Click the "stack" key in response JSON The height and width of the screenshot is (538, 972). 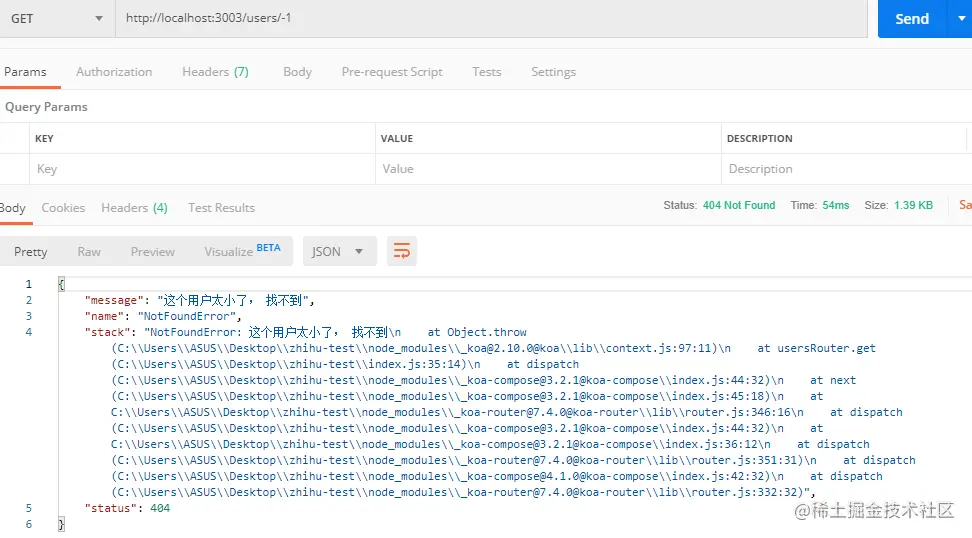click(x=107, y=332)
